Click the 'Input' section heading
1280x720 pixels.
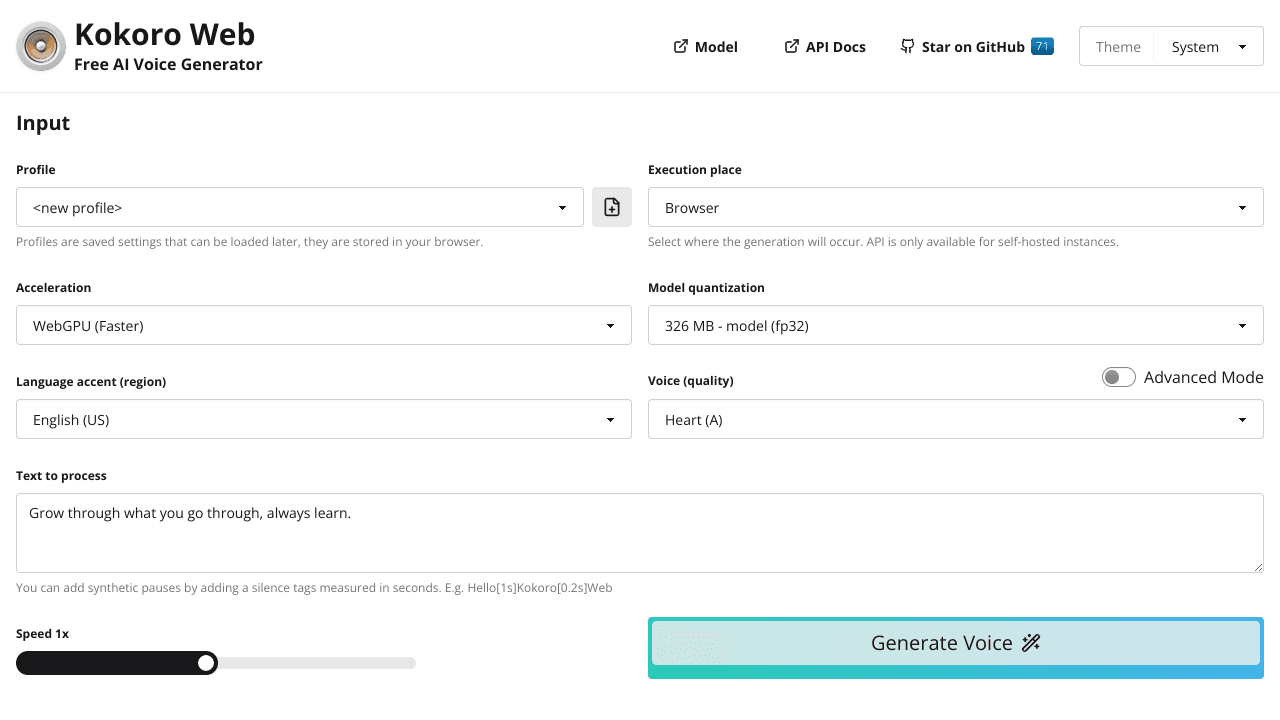coord(43,123)
